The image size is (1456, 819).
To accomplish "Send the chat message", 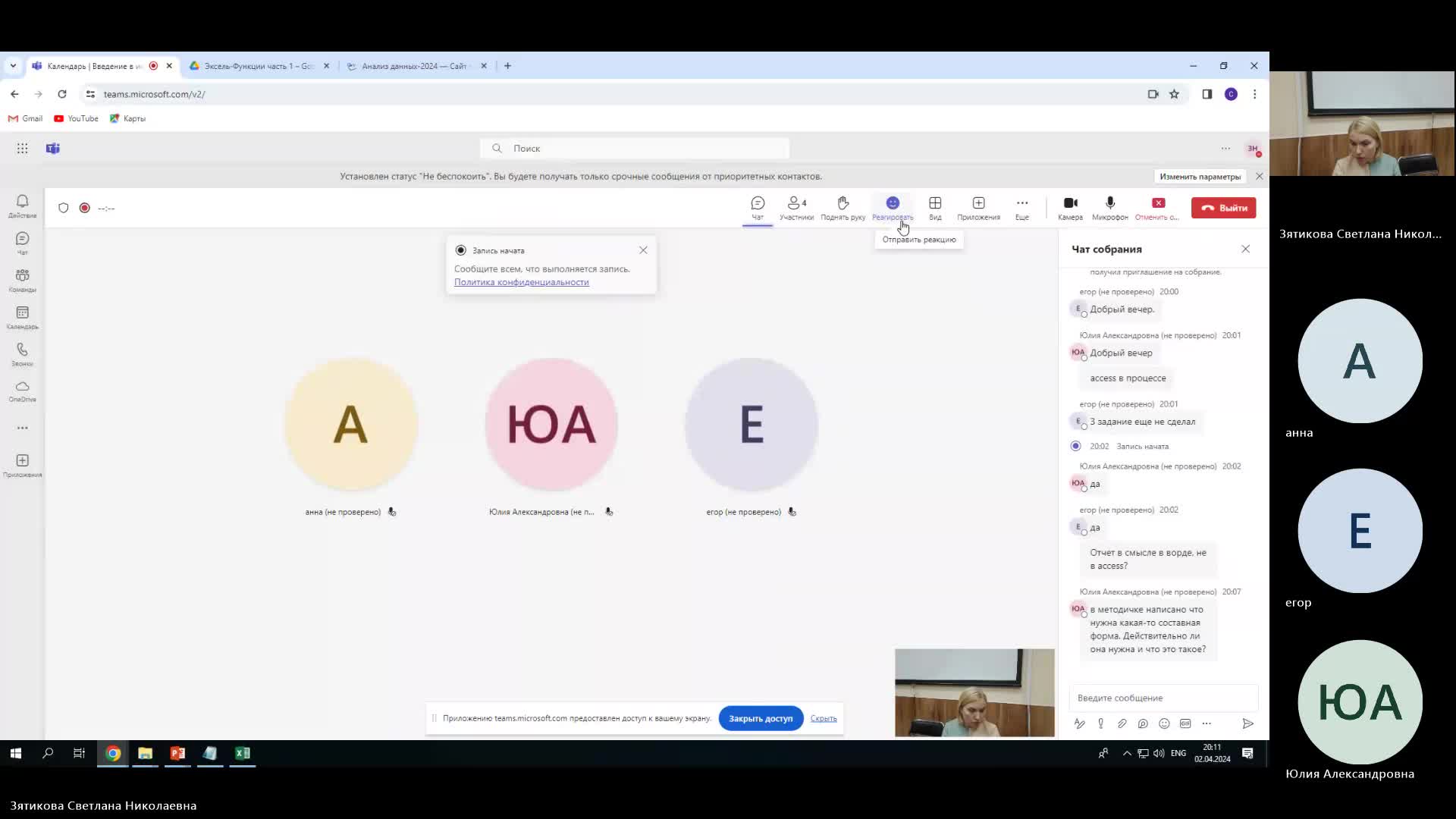I will coord(1247,723).
